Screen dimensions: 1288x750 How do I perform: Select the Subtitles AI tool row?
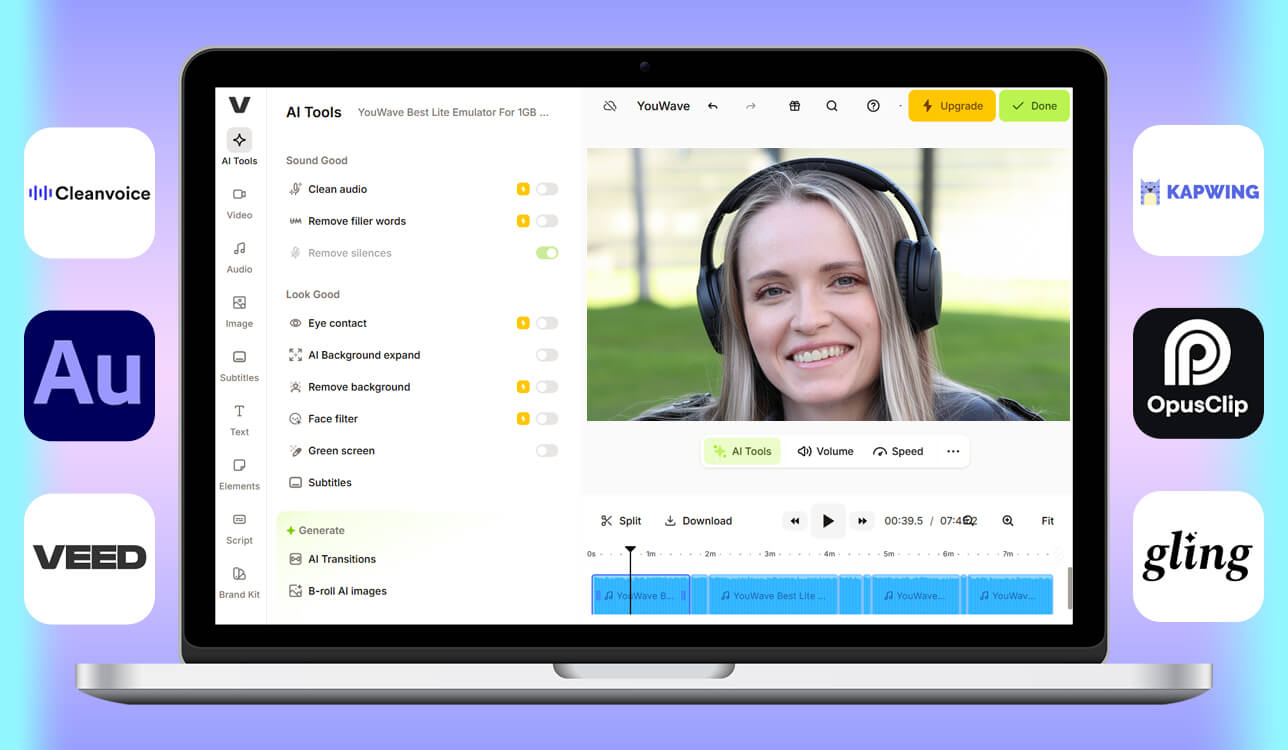[423, 482]
